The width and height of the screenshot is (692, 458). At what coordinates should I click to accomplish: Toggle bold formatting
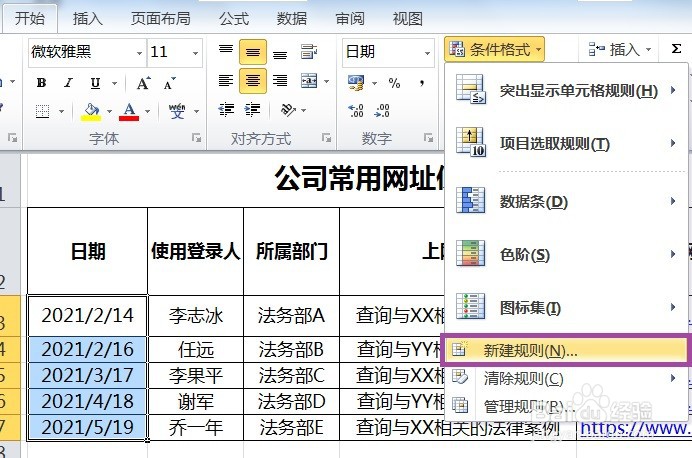[x=41, y=83]
